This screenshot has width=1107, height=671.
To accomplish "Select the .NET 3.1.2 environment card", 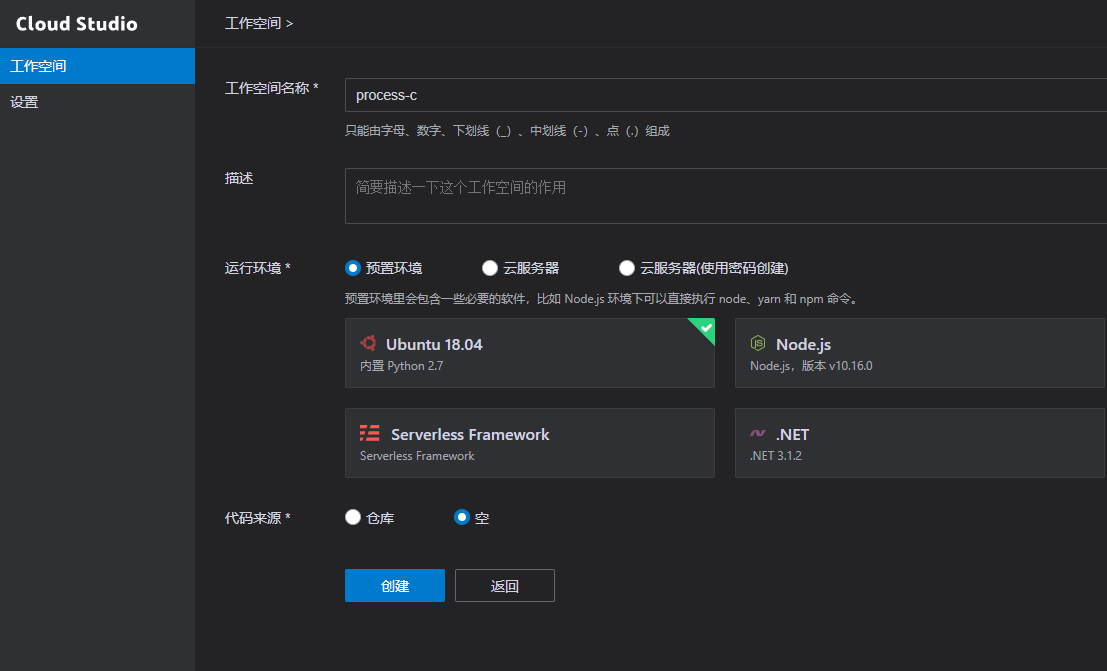I will click(919, 443).
